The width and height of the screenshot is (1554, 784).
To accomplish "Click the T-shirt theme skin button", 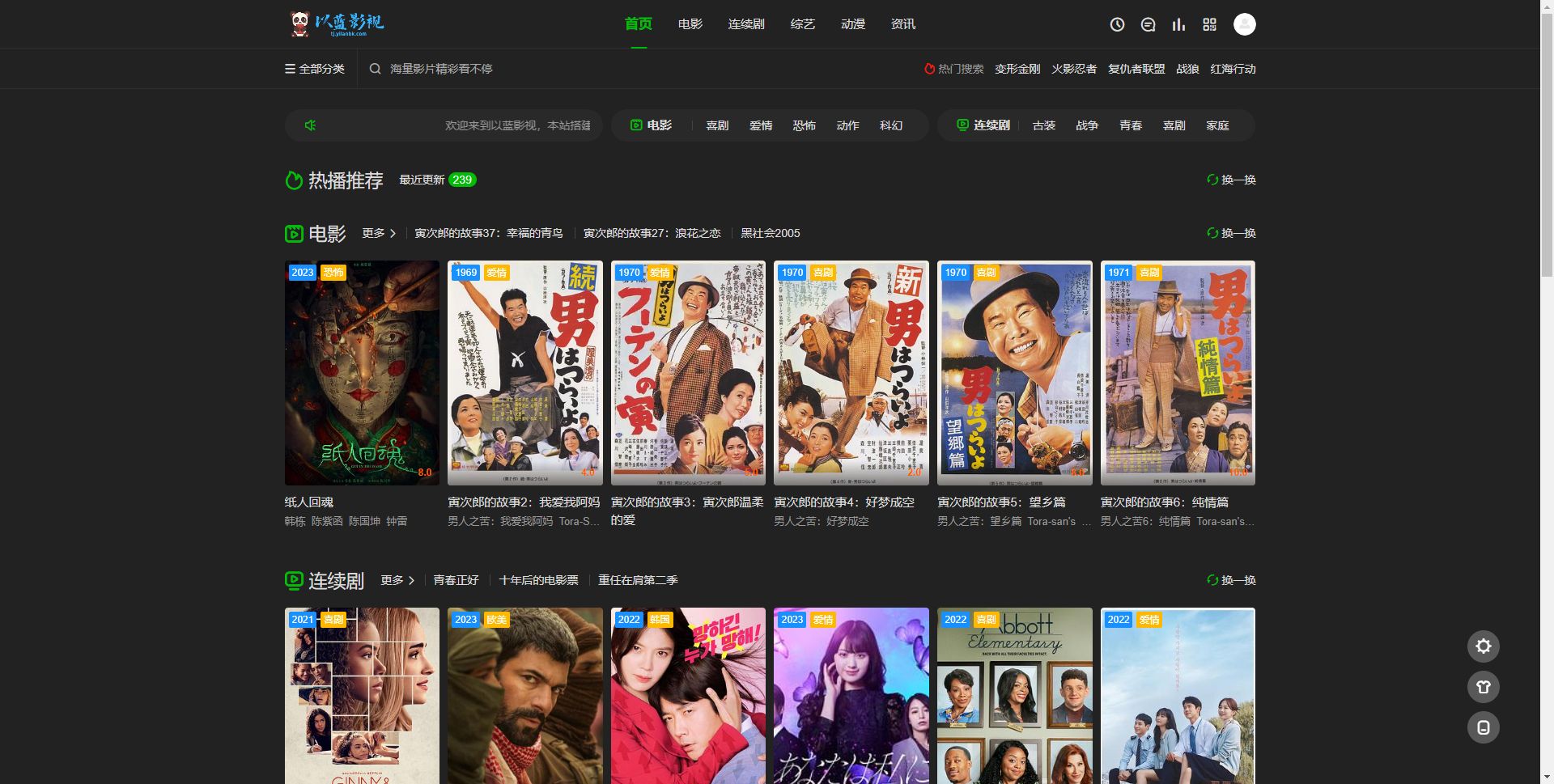I will (x=1483, y=687).
